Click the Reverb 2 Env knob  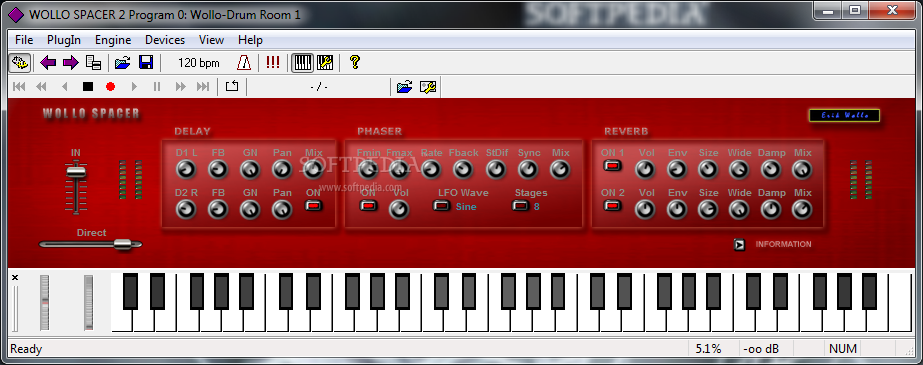[x=677, y=210]
